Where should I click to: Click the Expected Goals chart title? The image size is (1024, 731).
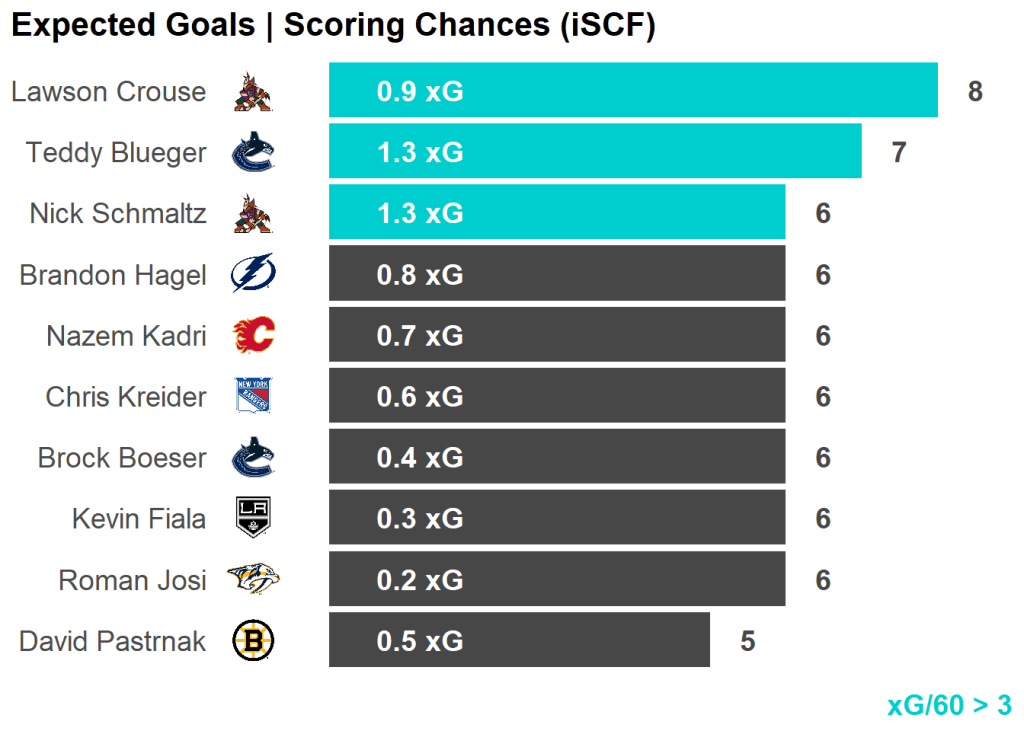coord(333,26)
